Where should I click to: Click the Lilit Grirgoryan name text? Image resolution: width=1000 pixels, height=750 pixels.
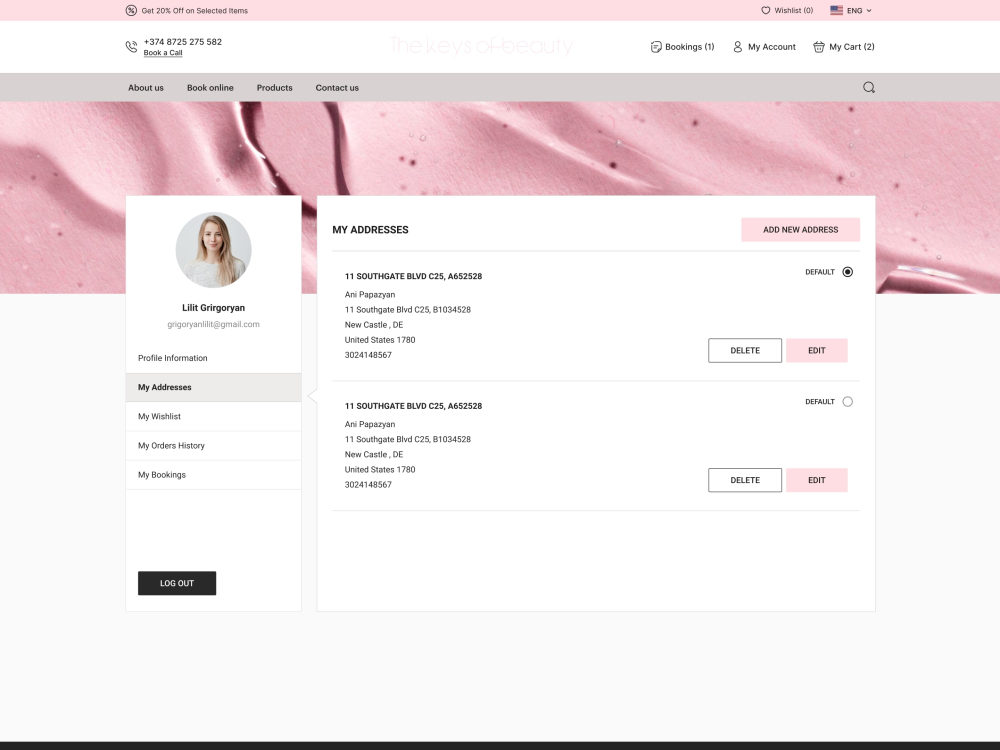click(x=214, y=307)
